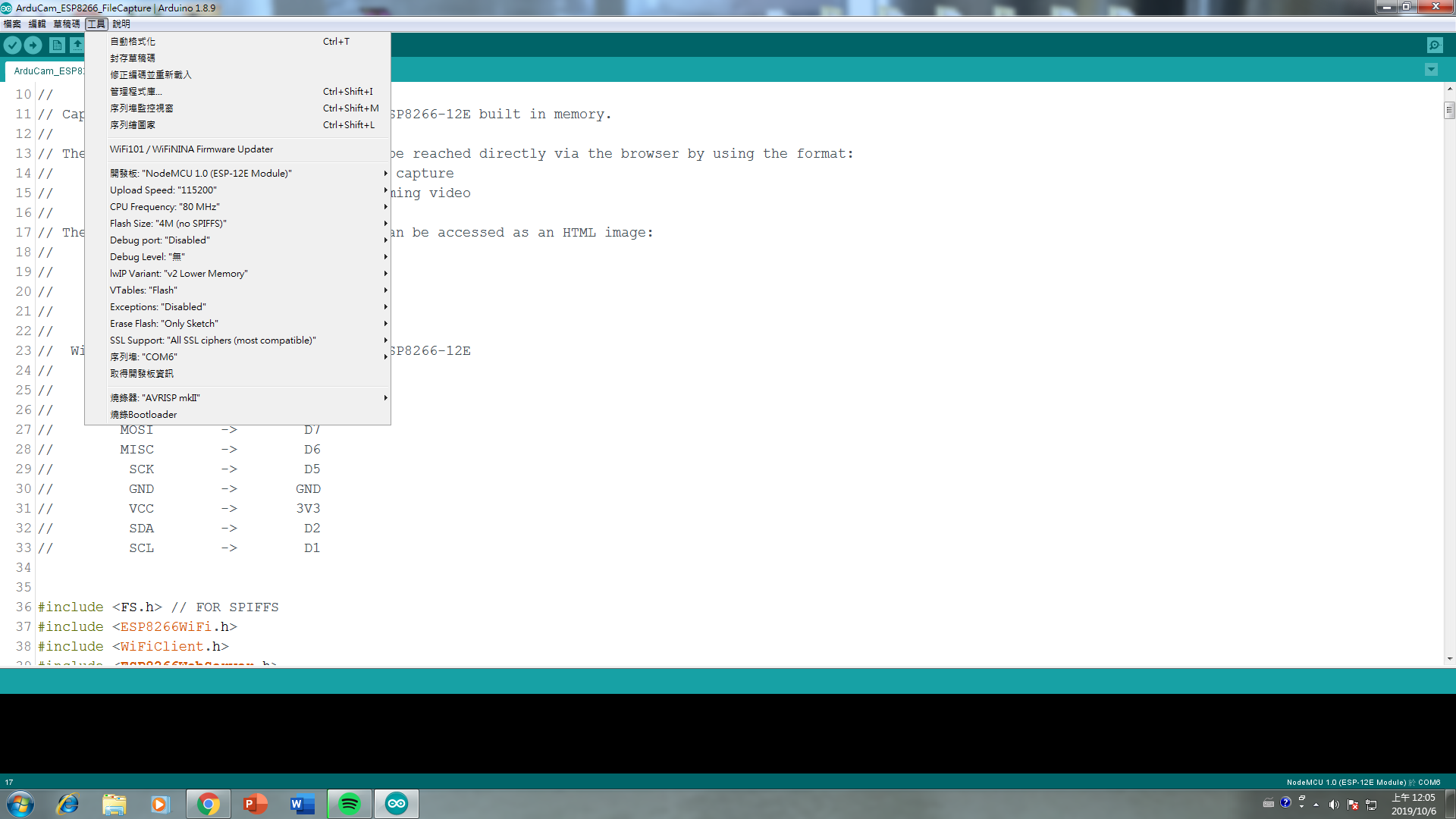Expand 燒錄器 "AVRISP mkII" programmer submenu

point(238,398)
